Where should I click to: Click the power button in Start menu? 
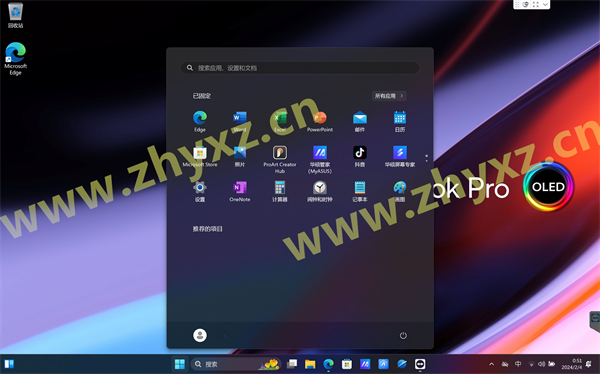pos(403,335)
